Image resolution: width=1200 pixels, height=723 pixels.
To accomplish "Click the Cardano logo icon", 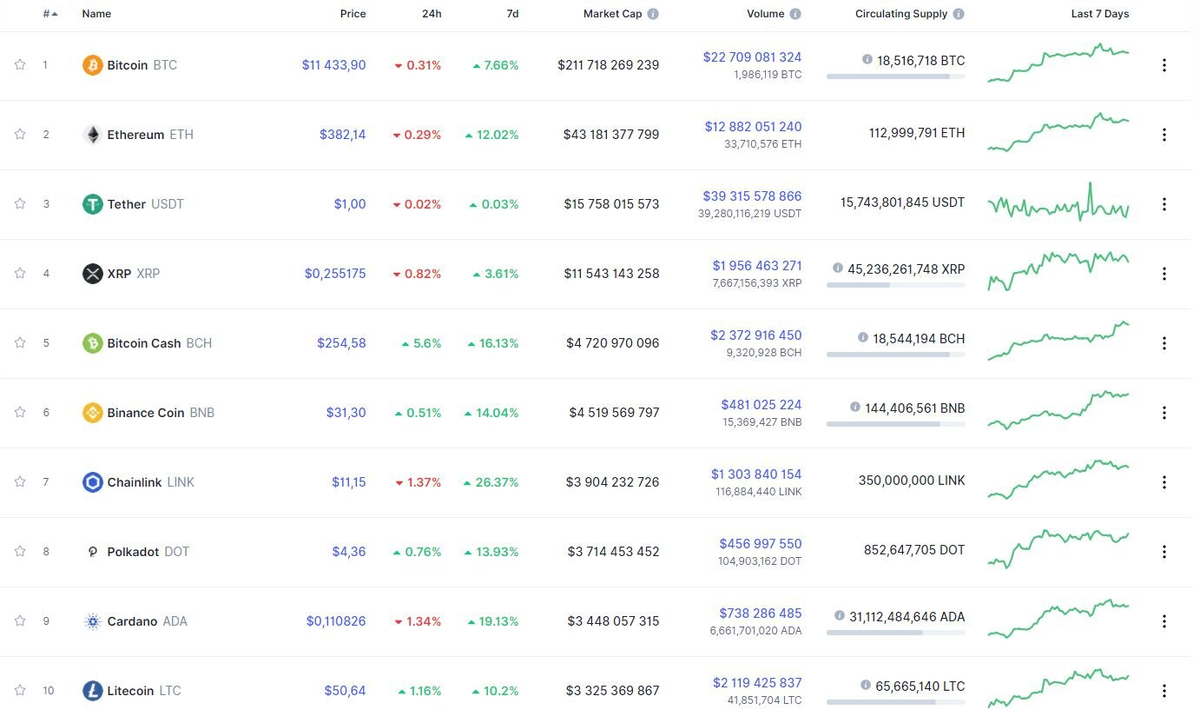I will click(x=92, y=621).
